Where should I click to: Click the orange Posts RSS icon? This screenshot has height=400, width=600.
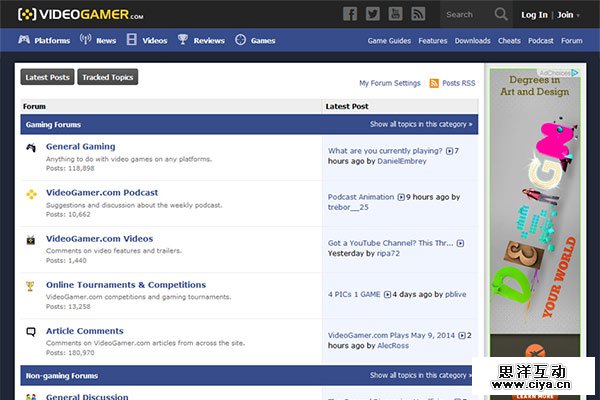434,83
